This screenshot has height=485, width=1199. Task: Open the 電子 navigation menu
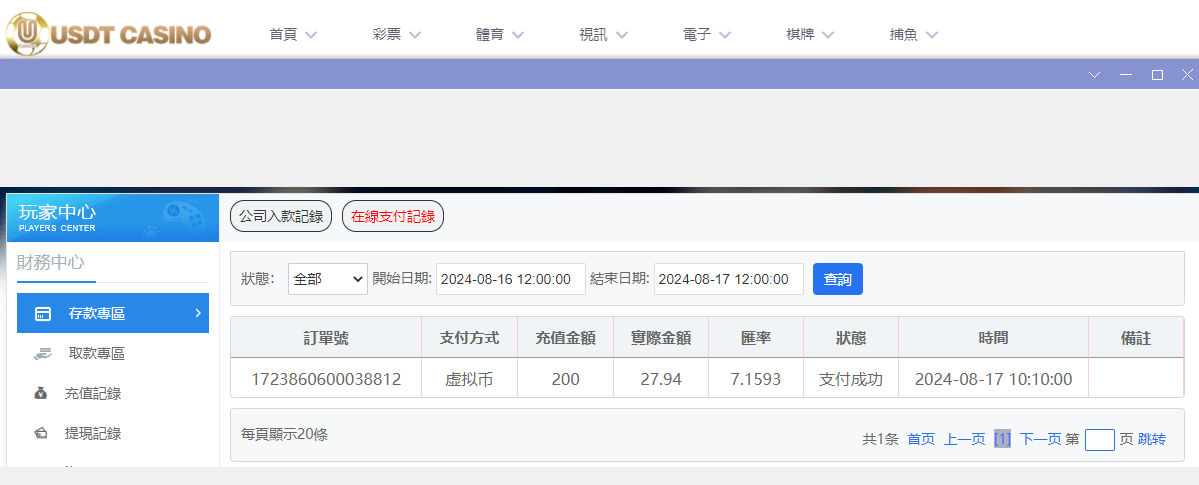pyautogui.click(x=707, y=34)
